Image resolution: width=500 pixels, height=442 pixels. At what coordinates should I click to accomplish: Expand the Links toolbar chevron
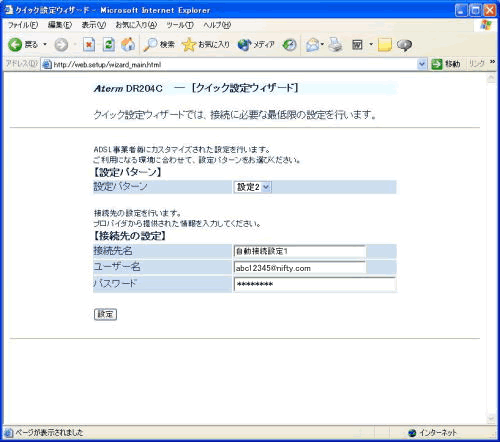point(492,62)
